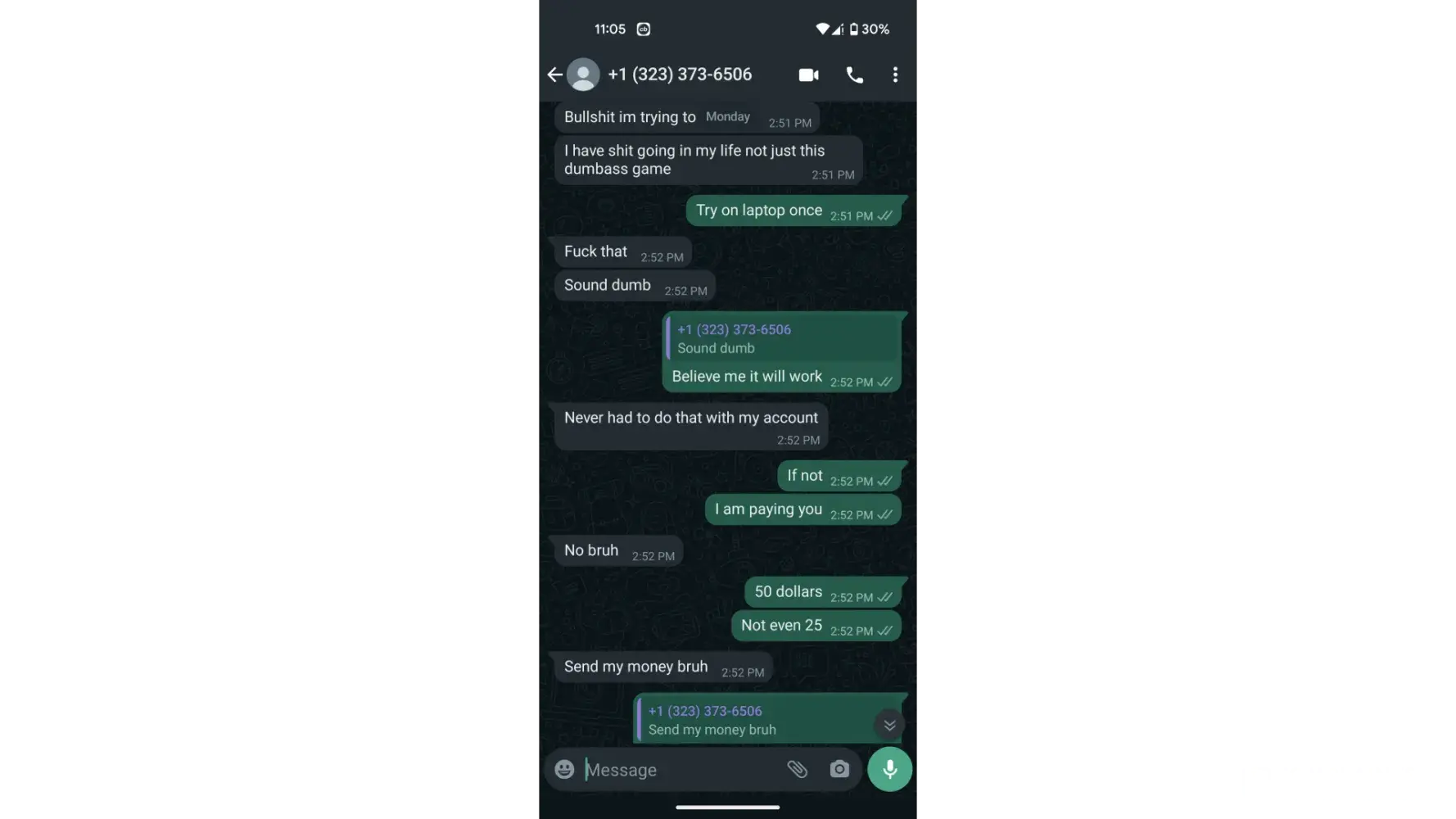The width and height of the screenshot is (1456, 819).
Task: Select the "50 dollars" sent message
Action: [x=822, y=592]
